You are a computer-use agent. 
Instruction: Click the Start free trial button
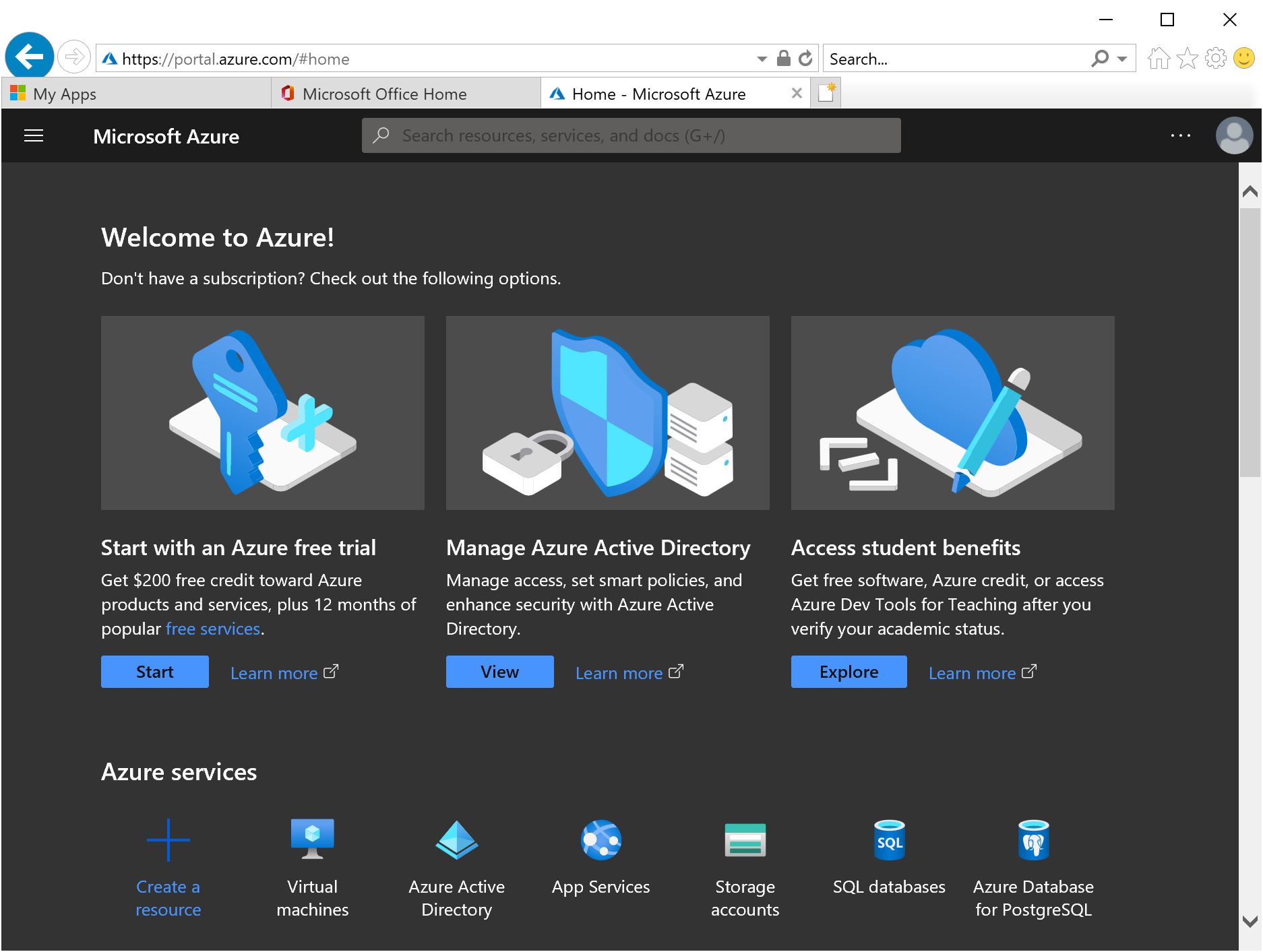click(x=155, y=672)
